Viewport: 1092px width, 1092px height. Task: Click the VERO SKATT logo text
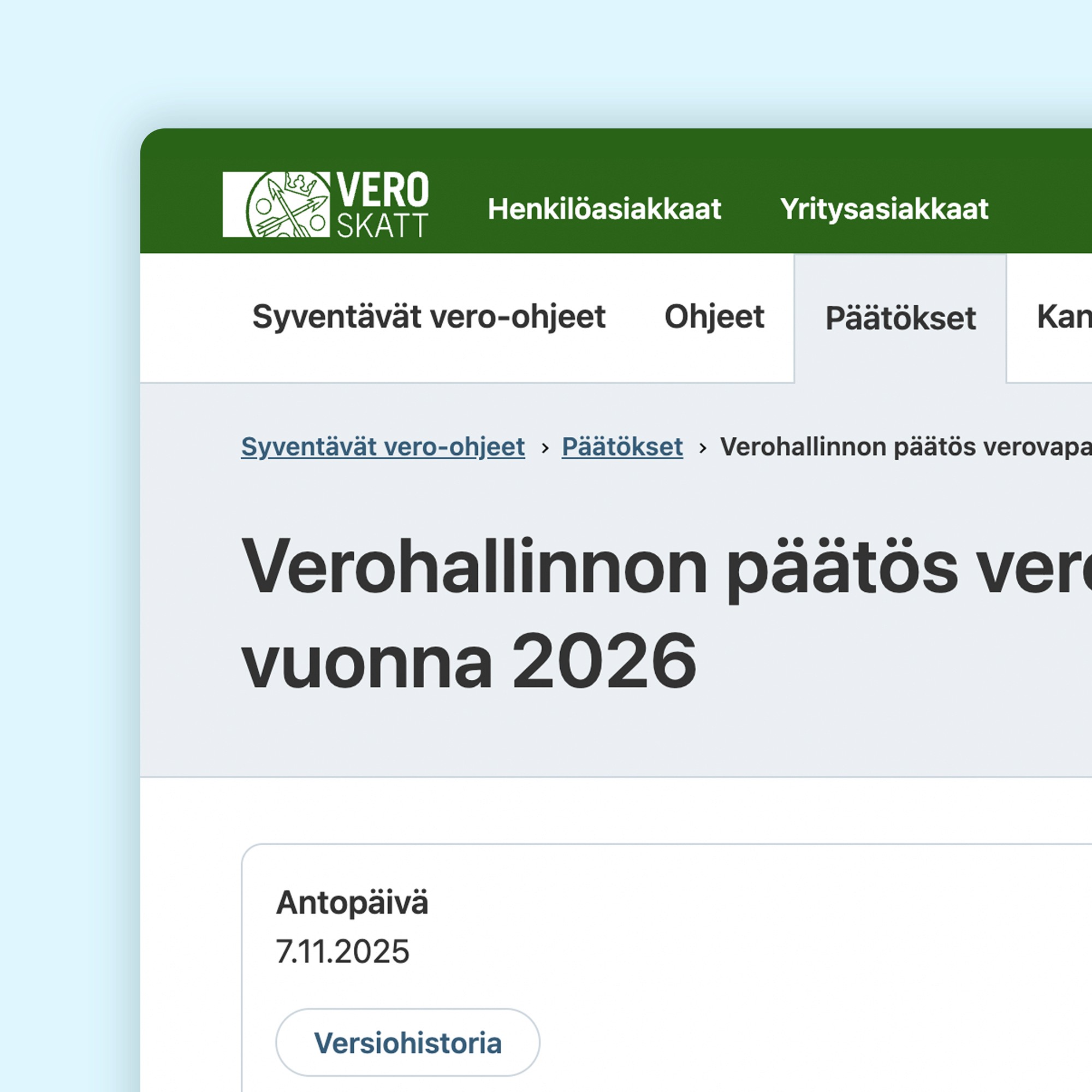pos(382,205)
